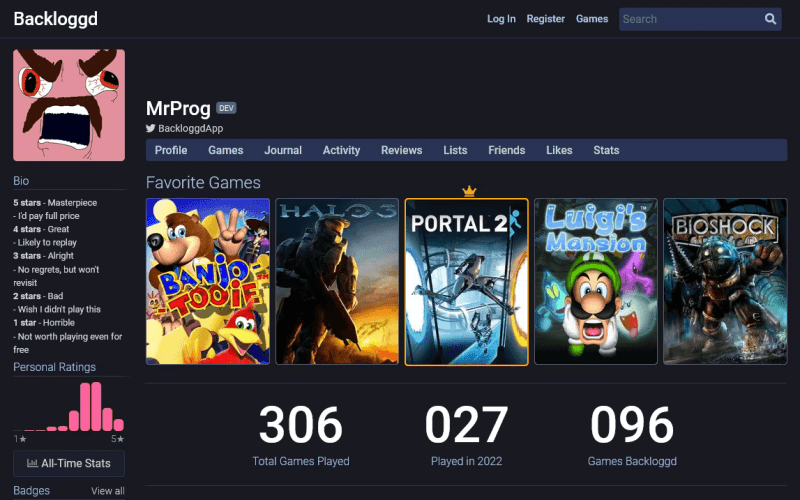Click the Personal Ratings heading
This screenshot has width=800, height=500.
click(x=55, y=367)
